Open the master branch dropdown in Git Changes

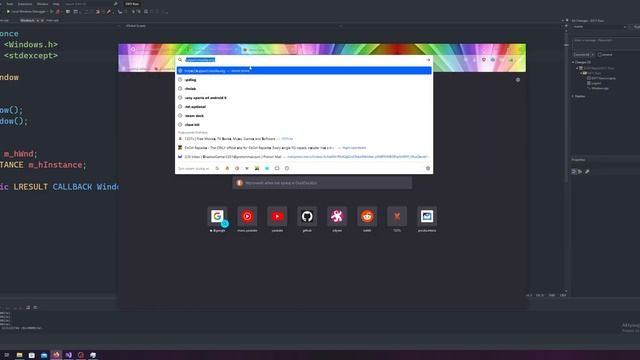tap(599, 27)
